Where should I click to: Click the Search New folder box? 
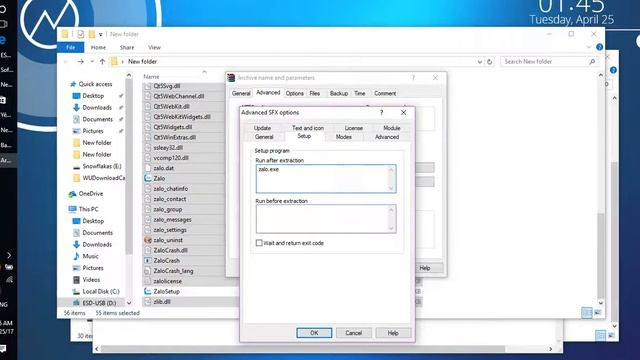548,62
